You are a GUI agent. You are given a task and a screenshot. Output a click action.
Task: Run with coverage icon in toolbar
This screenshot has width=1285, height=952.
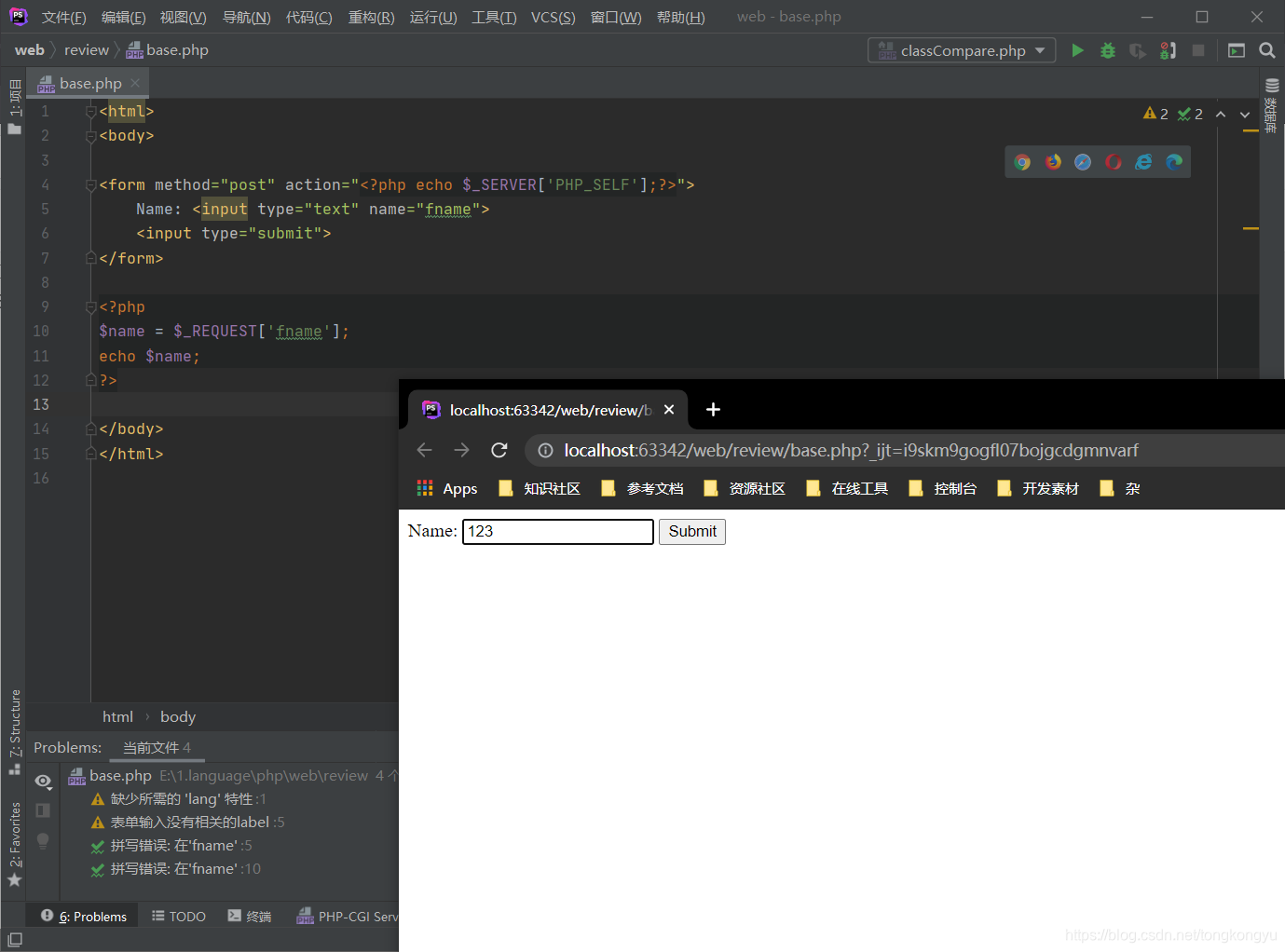point(1138,50)
